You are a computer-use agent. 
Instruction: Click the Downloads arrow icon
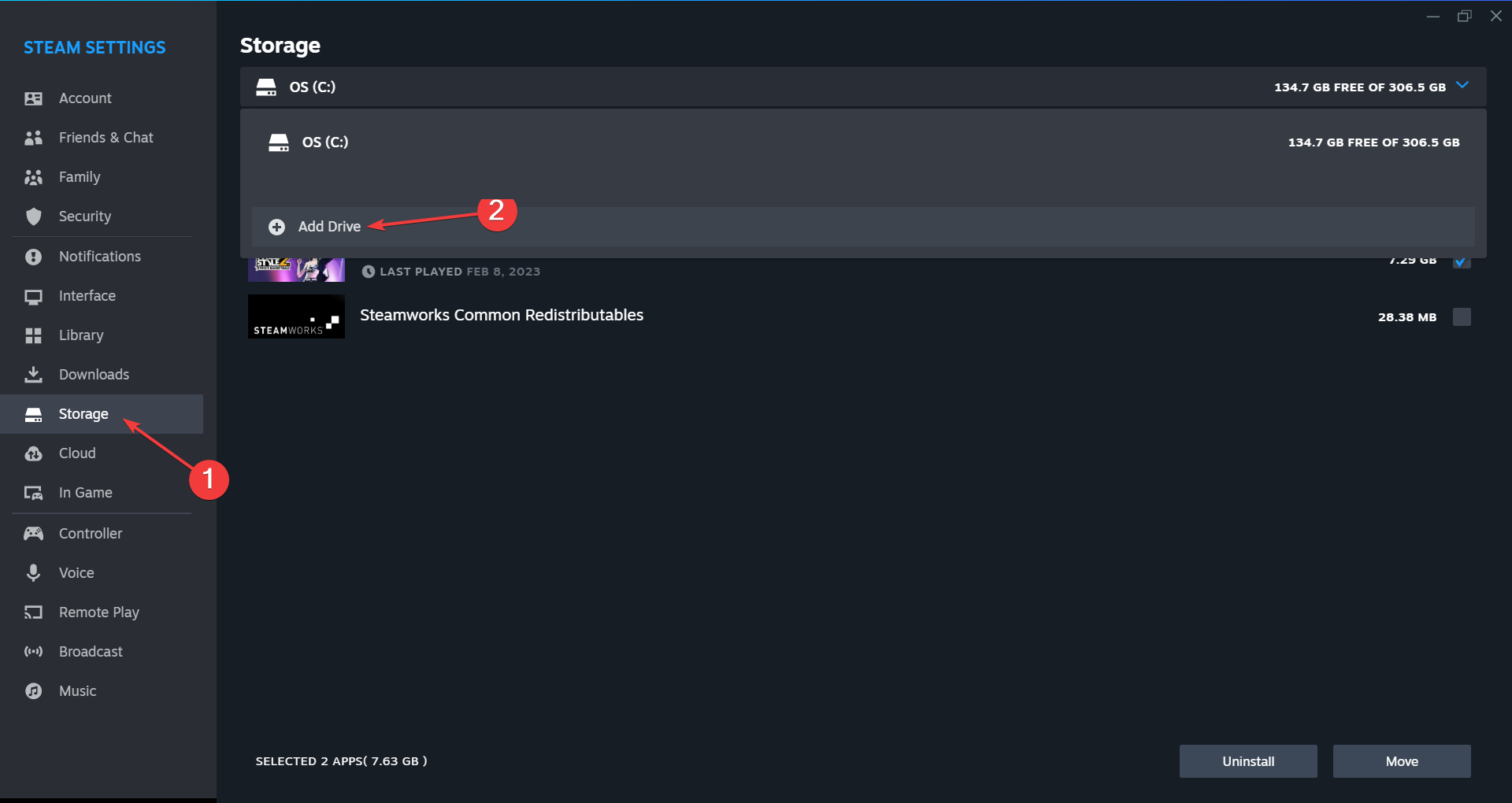[33, 375]
